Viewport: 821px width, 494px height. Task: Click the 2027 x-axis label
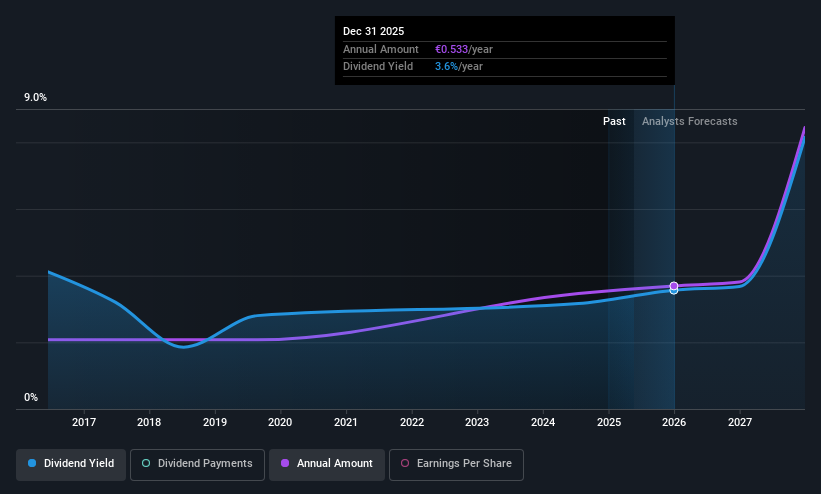coord(740,422)
